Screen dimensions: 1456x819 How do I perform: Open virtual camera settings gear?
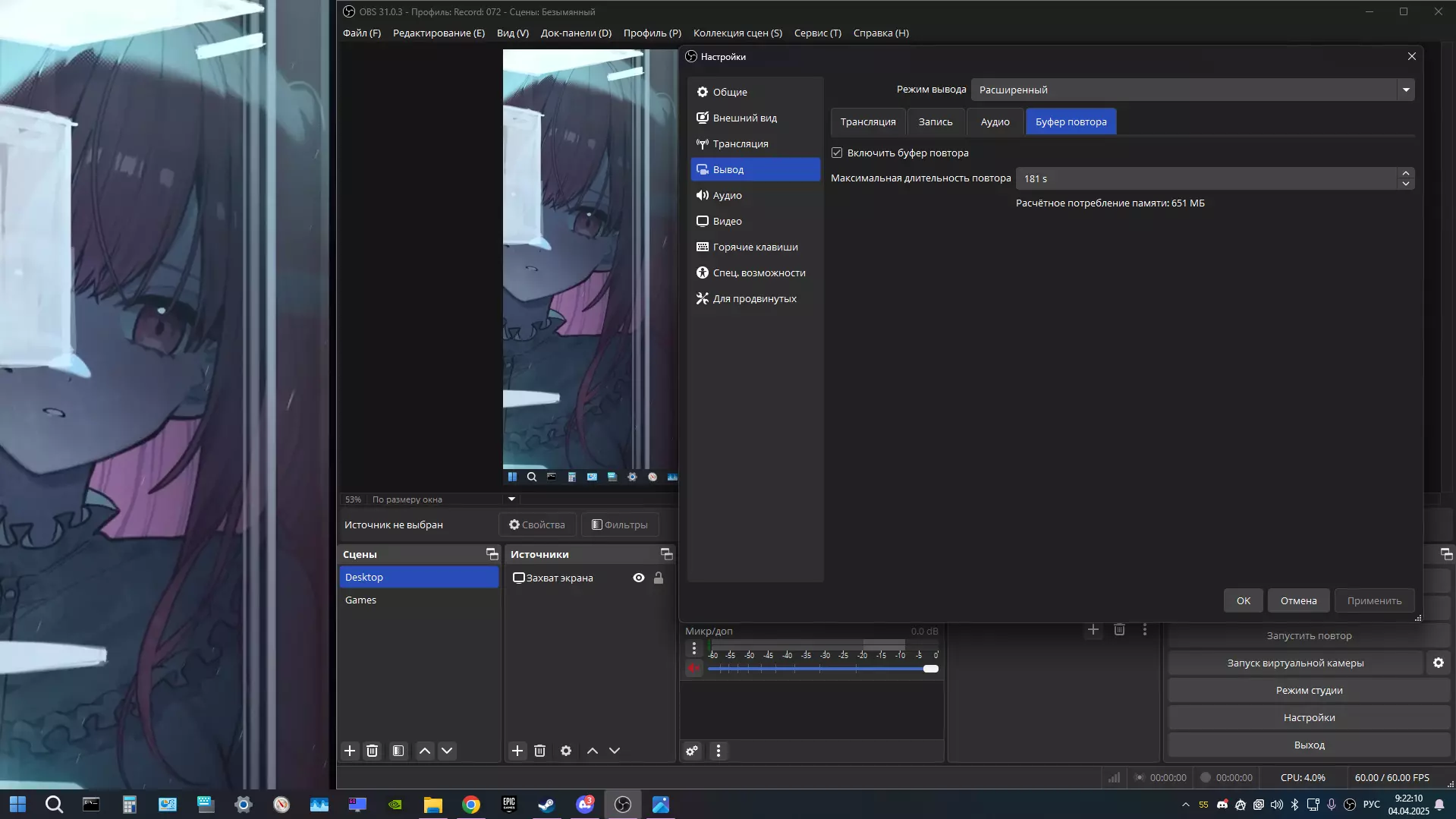(1438, 663)
